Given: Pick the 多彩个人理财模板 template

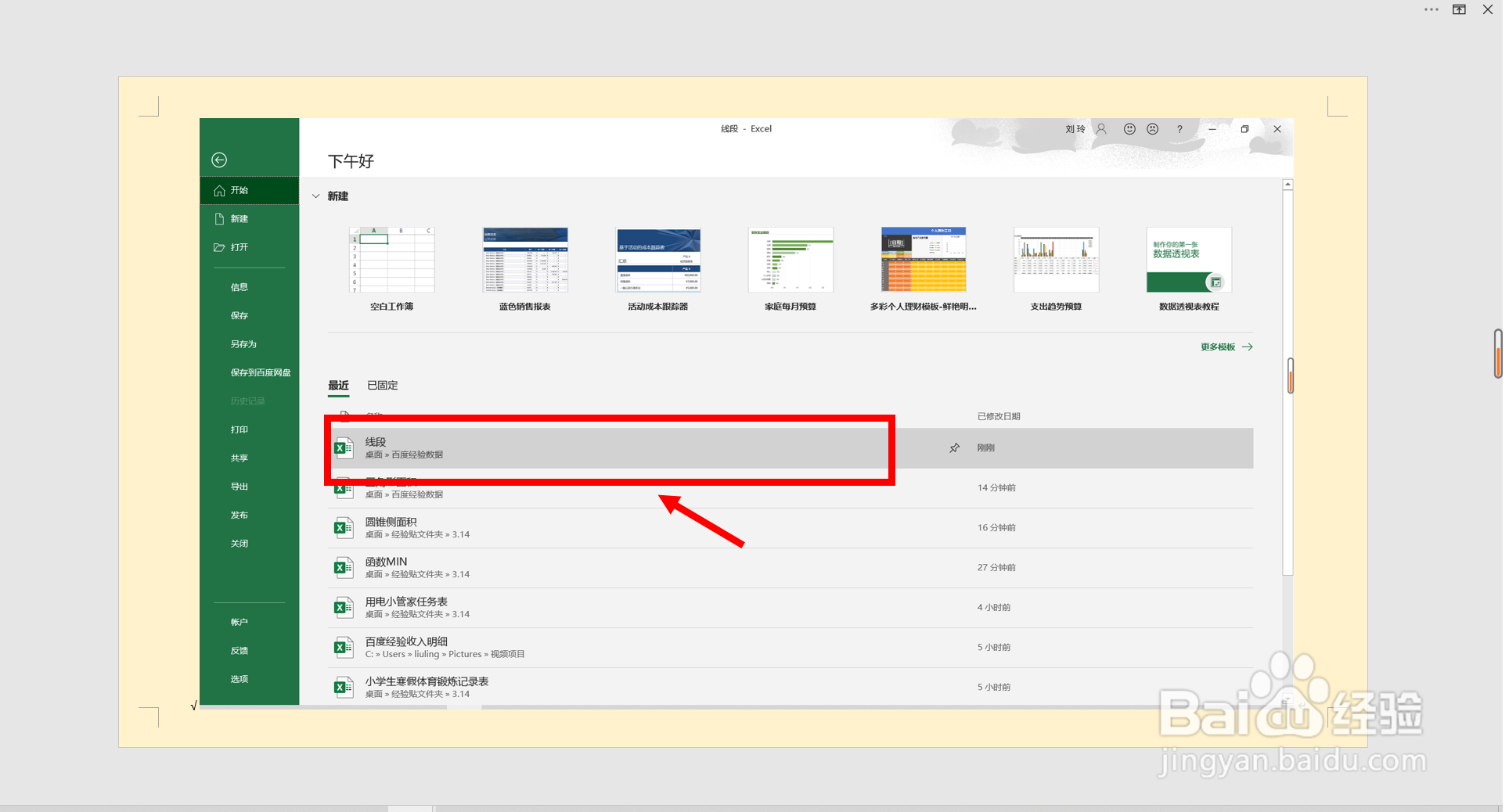Looking at the screenshot, I should 924,270.
